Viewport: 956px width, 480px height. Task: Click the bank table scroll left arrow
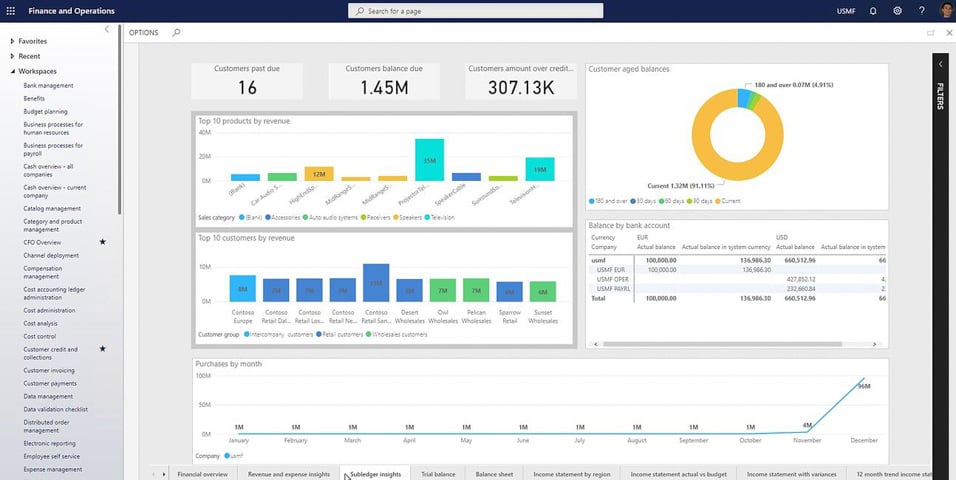coord(596,344)
